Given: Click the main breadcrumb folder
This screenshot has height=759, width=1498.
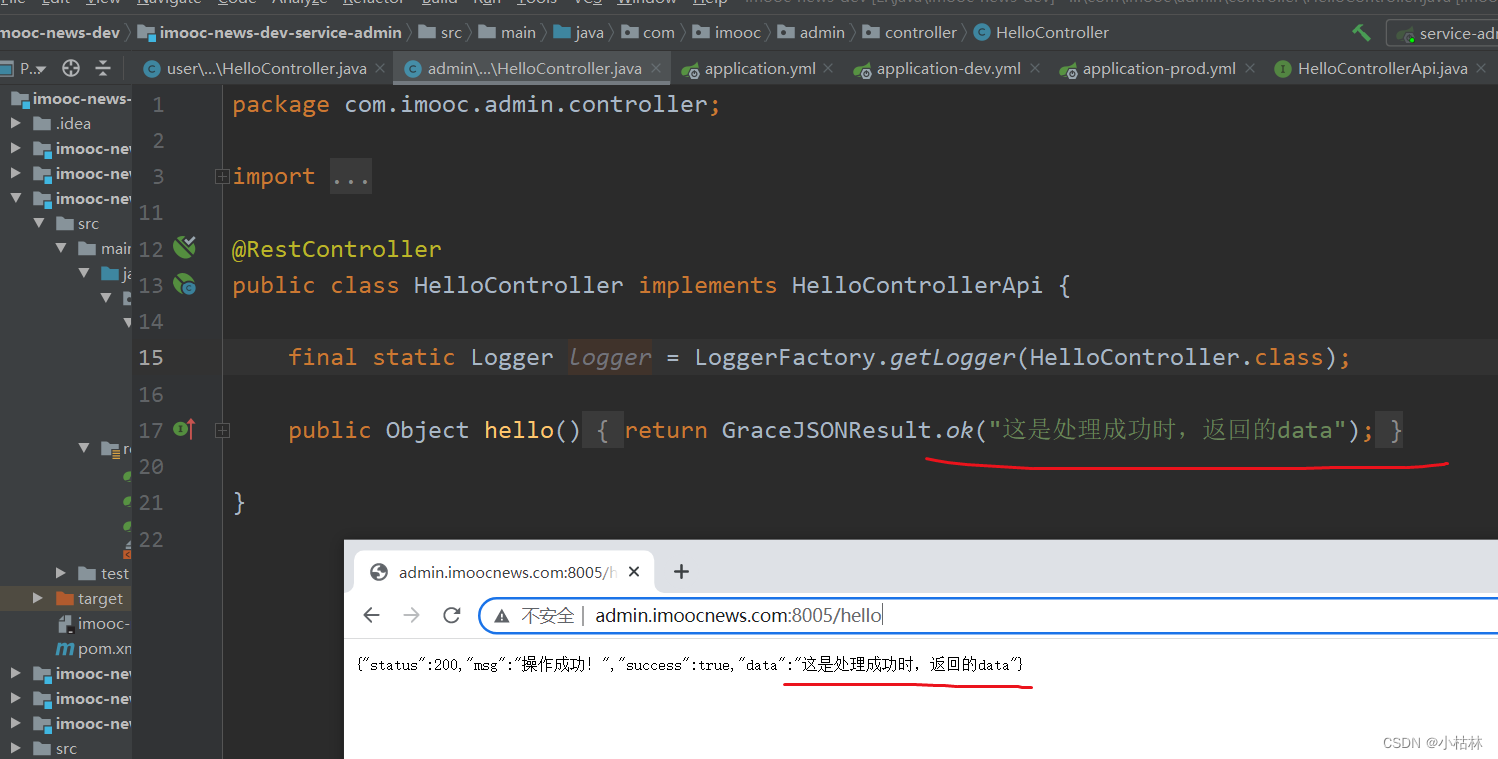Looking at the screenshot, I should [x=507, y=32].
